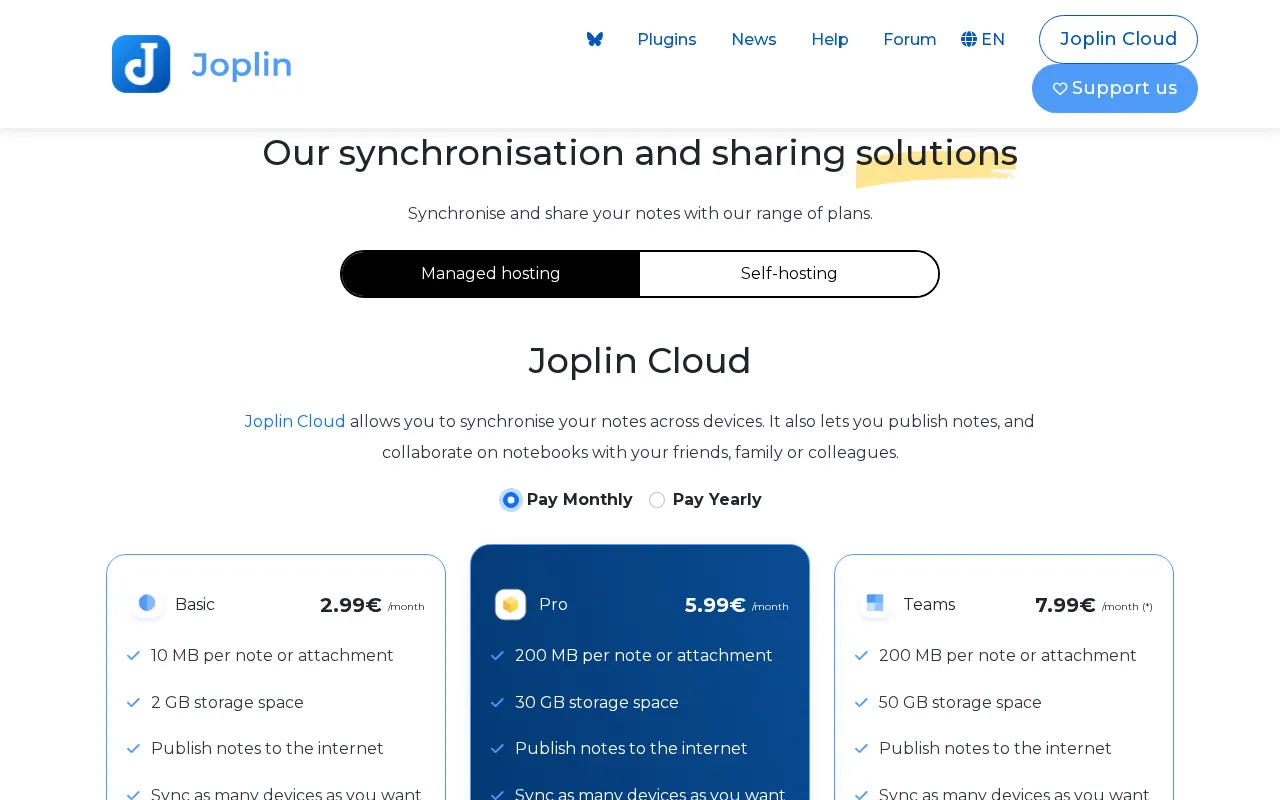Click "2 GB storage space" in Basic plan
This screenshot has width=1280, height=800.
point(227,703)
